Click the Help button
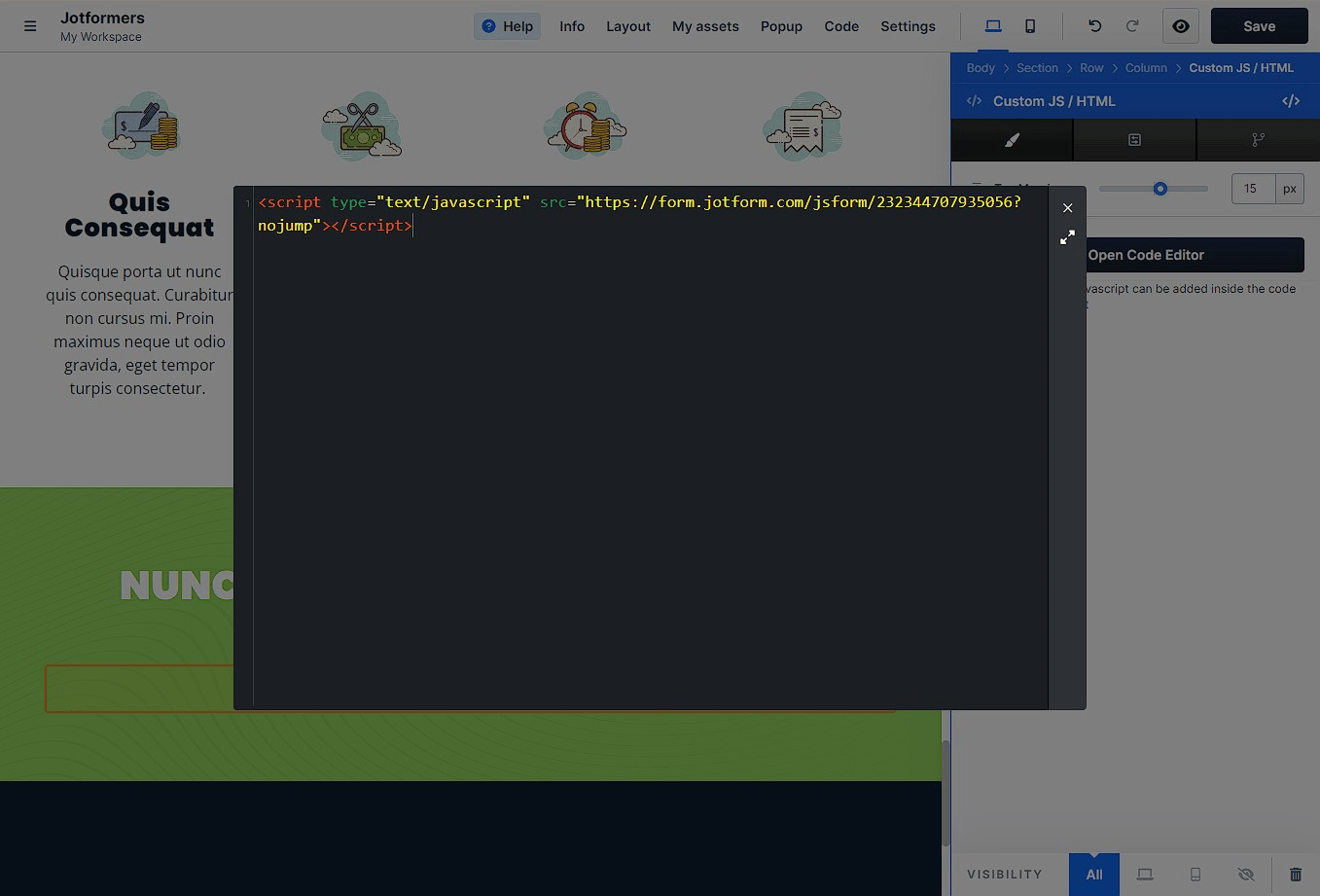1320x896 pixels. 508,26
